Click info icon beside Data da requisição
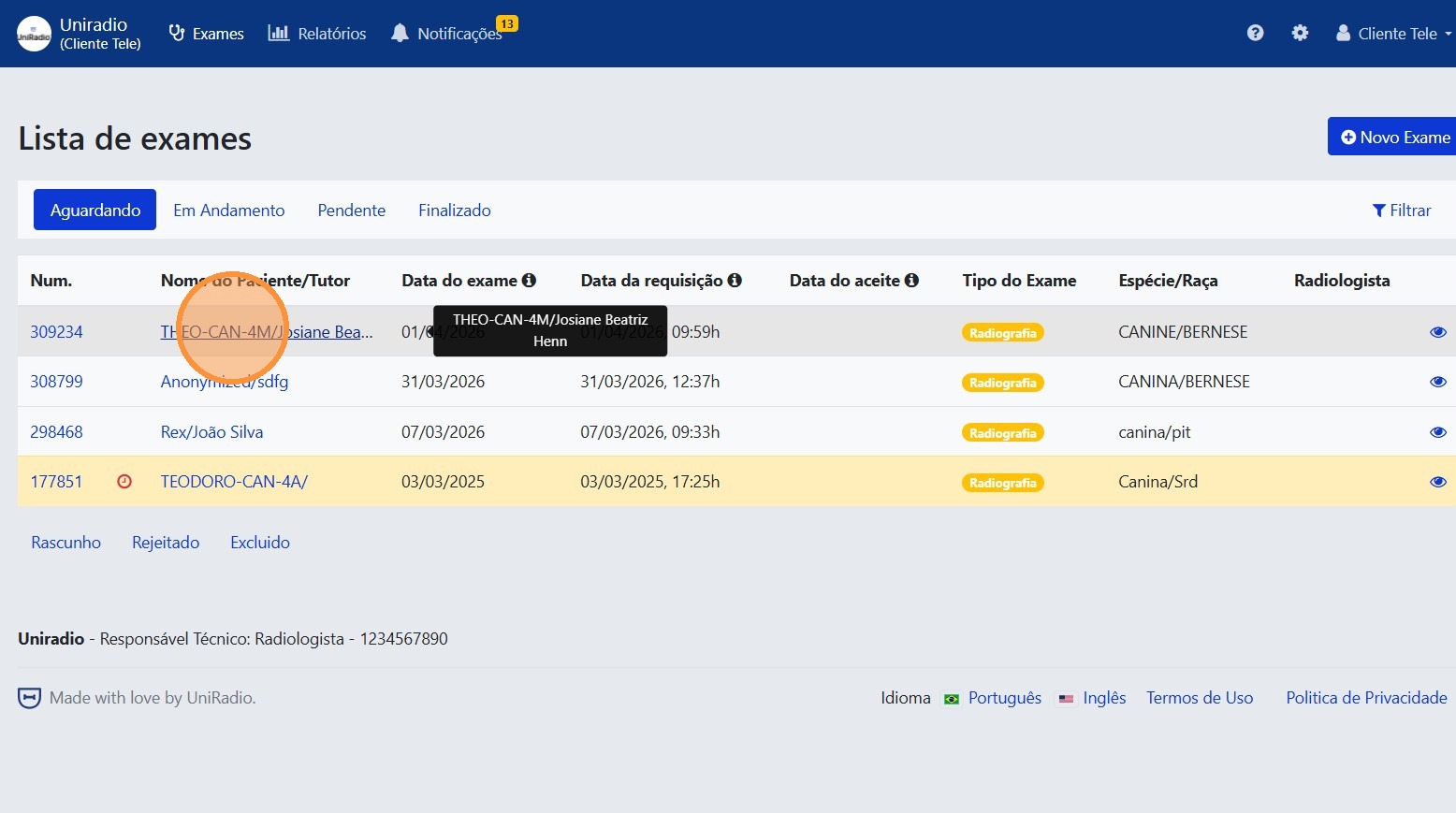Screen dimensions: 1456x813 (x=735, y=281)
